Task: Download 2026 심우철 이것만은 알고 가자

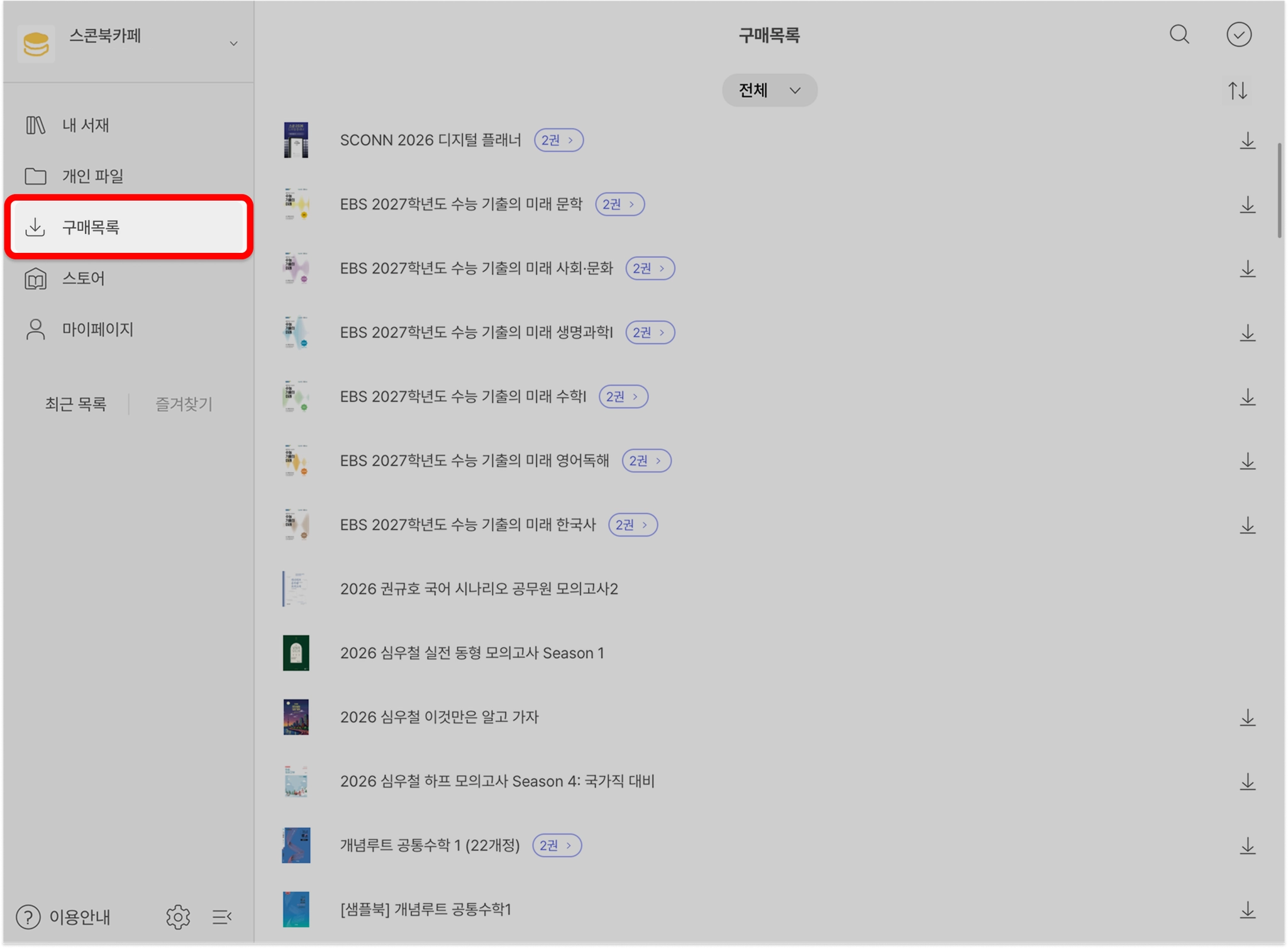Action: pos(1247,718)
